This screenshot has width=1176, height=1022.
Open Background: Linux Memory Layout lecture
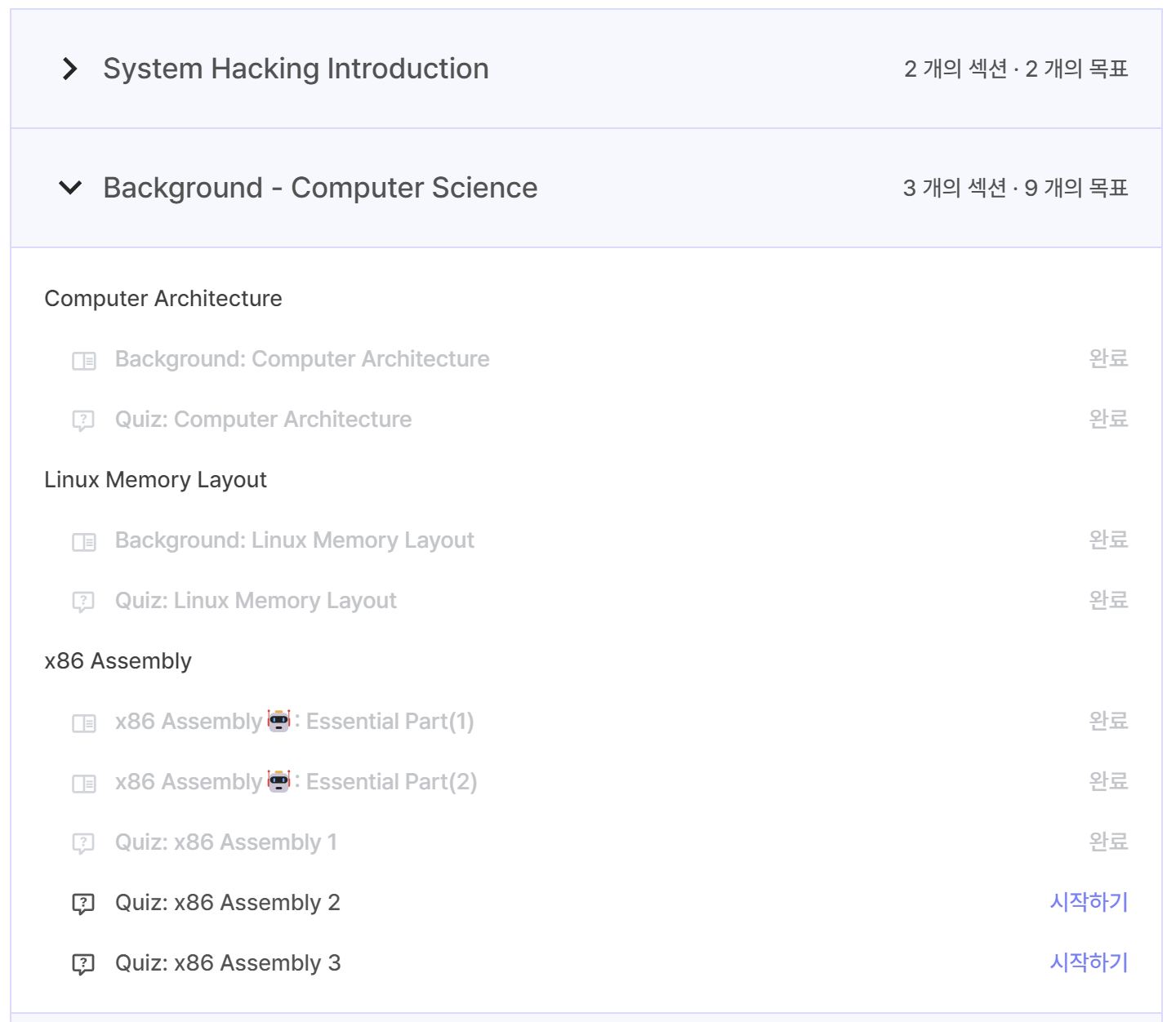pos(295,540)
